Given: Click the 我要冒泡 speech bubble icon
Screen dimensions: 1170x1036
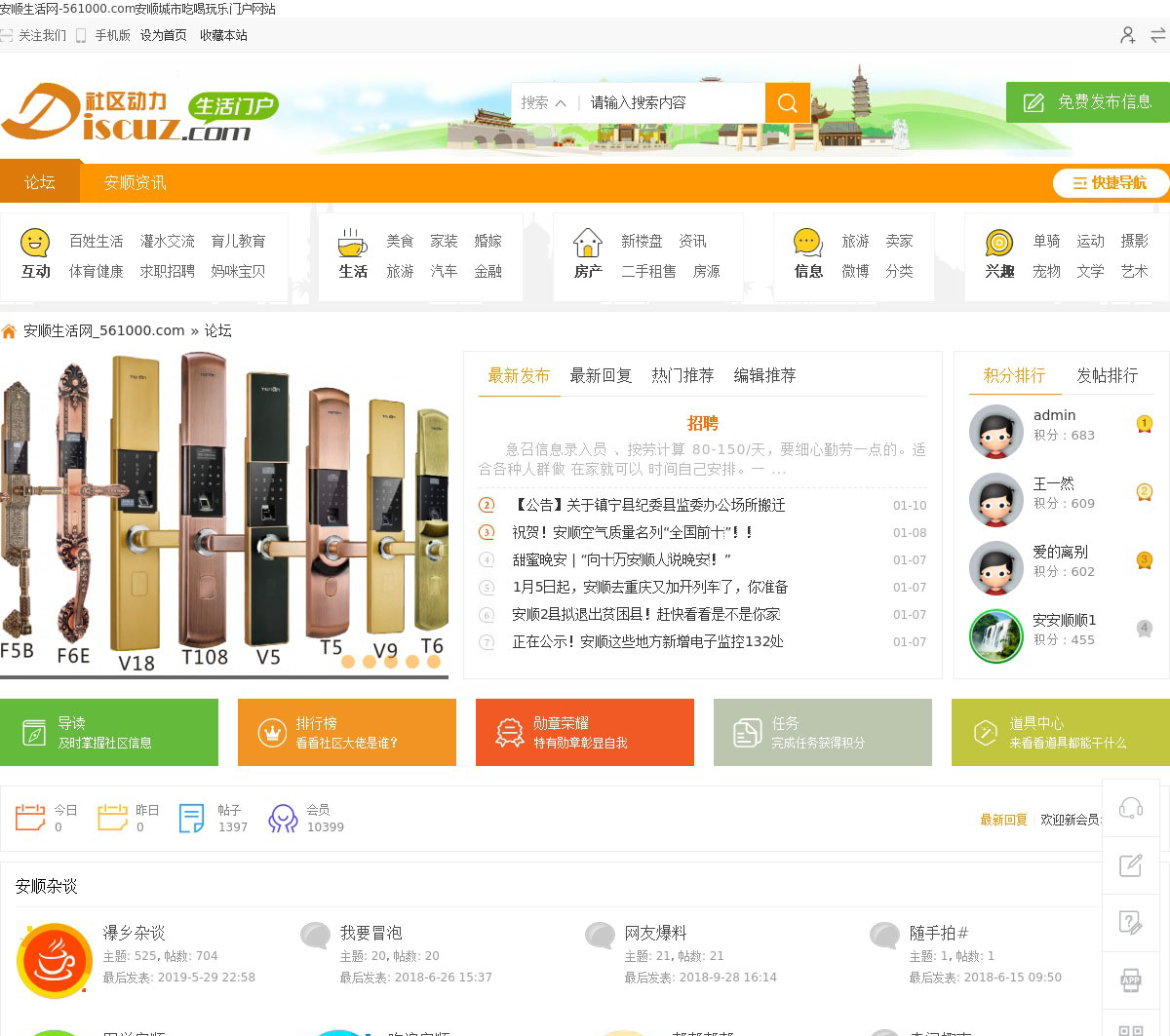Looking at the screenshot, I should click(x=315, y=937).
